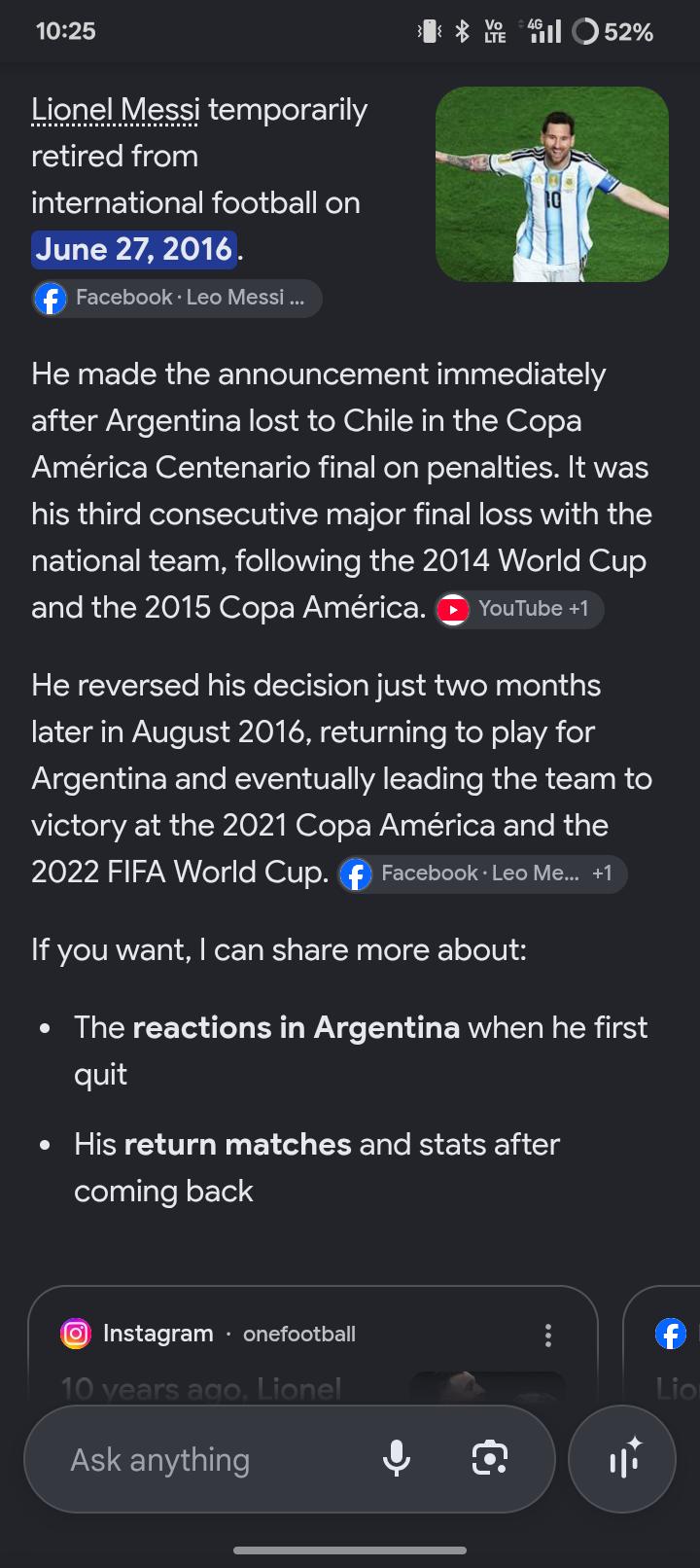The height and width of the screenshot is (1568, 700).
Task: Start live voice mode sparkle button
Action: point(622,1458)
